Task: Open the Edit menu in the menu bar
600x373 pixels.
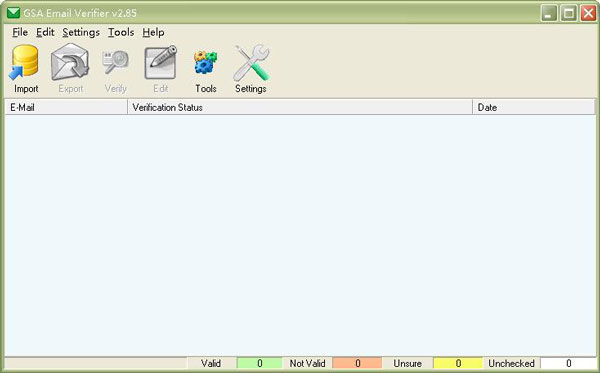Action: click(45, 33)
